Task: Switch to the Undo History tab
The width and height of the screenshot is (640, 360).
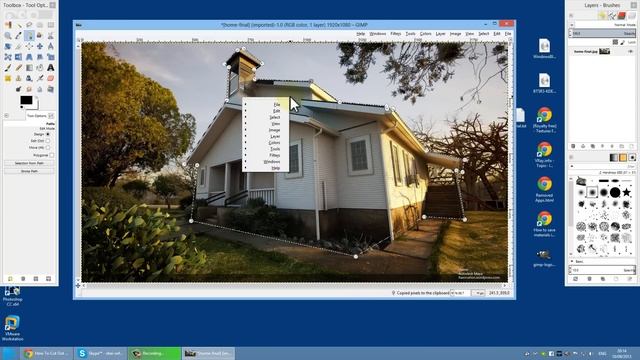Action: [x=602, y=16]
